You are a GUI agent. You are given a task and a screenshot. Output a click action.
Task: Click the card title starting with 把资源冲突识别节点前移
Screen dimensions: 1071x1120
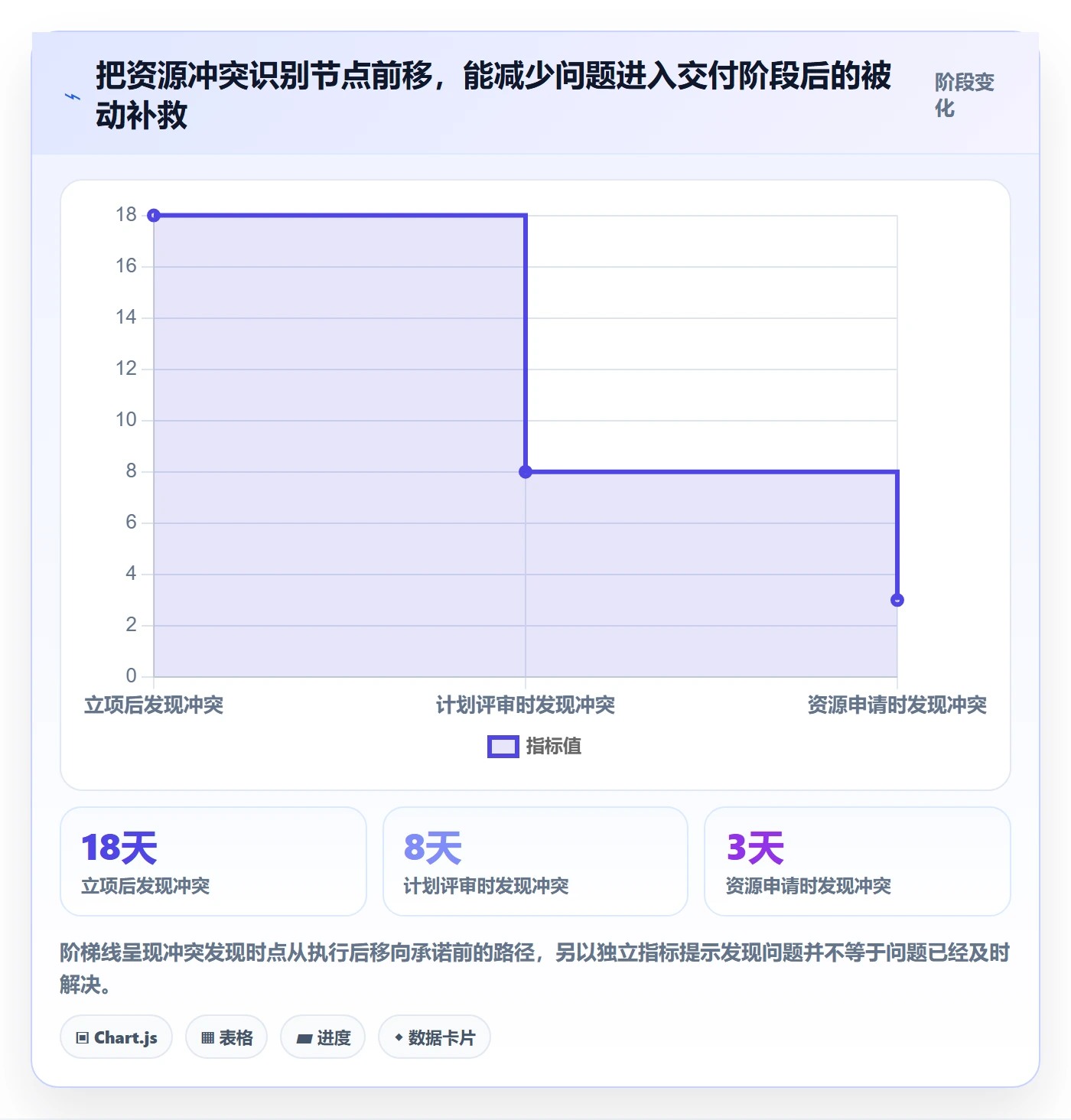tap(493, 96)
